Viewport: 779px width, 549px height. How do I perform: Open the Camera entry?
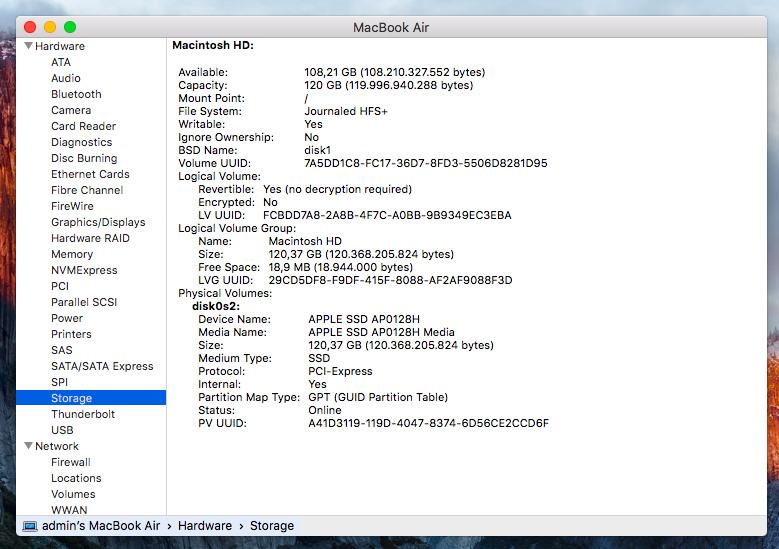[71, 110]
